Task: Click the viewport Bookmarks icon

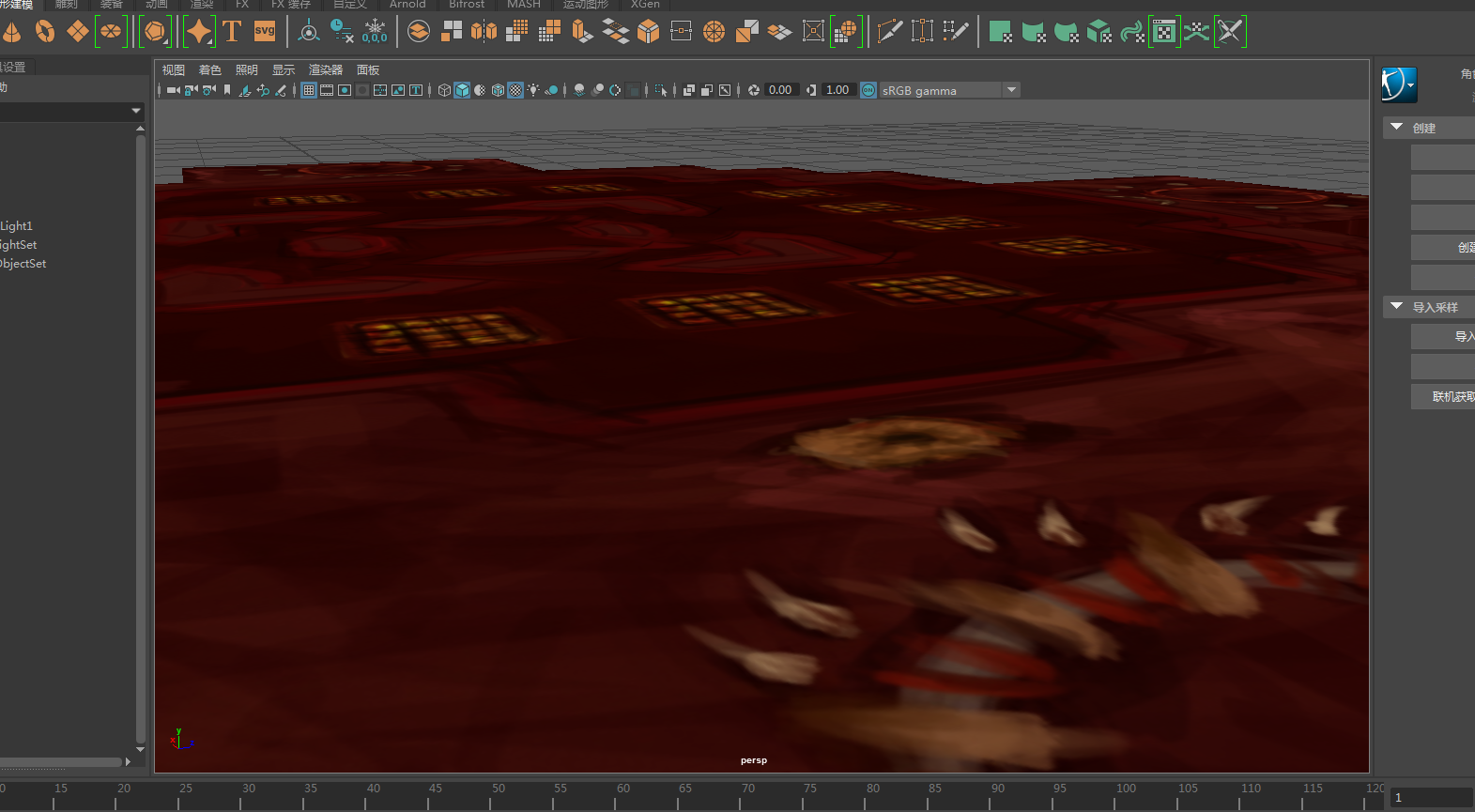Action: pos(227,90)
